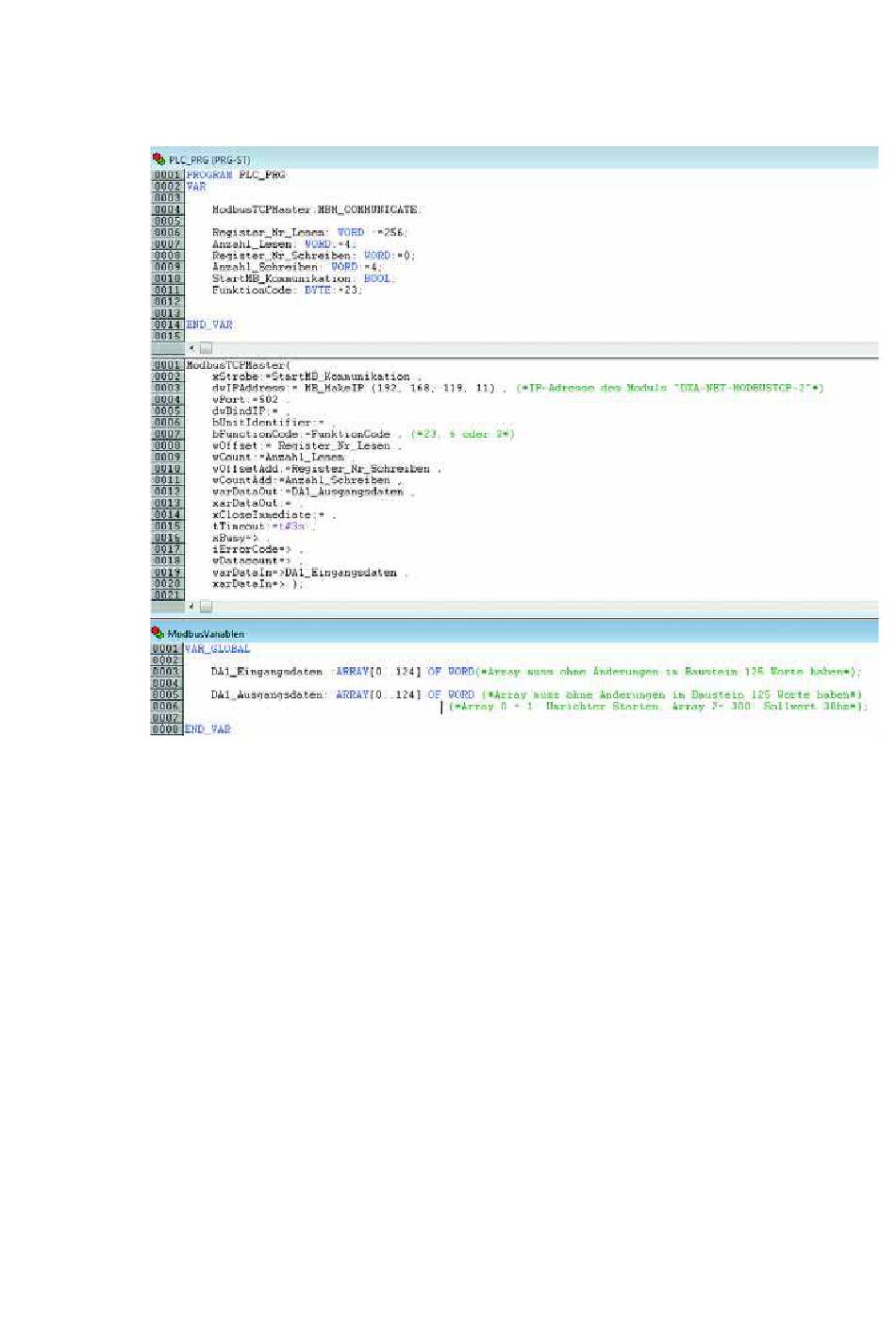Screen dimensions: 896x1318
Task: Click scrollbar thumb in PLC_PRG declaration pane
Action: (206, 348)
